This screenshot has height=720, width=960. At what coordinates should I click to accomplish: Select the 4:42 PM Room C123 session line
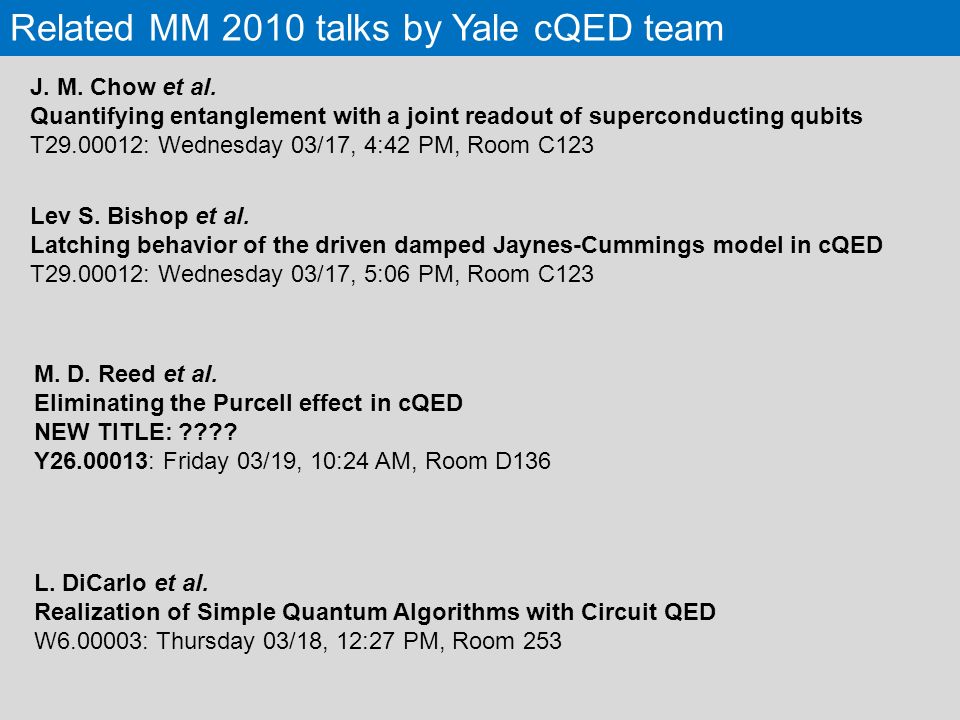[312, 145]
